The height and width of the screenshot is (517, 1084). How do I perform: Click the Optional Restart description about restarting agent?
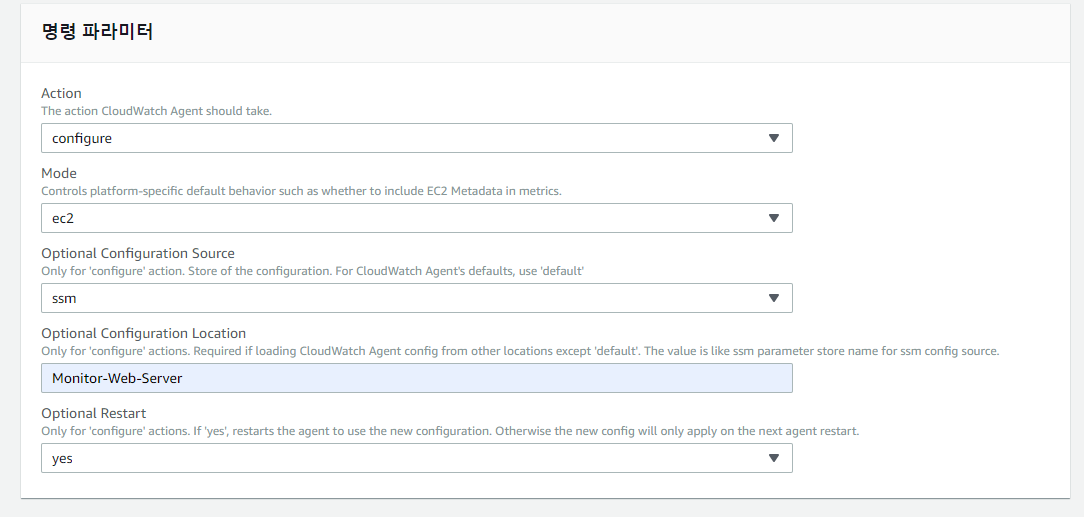450,431
